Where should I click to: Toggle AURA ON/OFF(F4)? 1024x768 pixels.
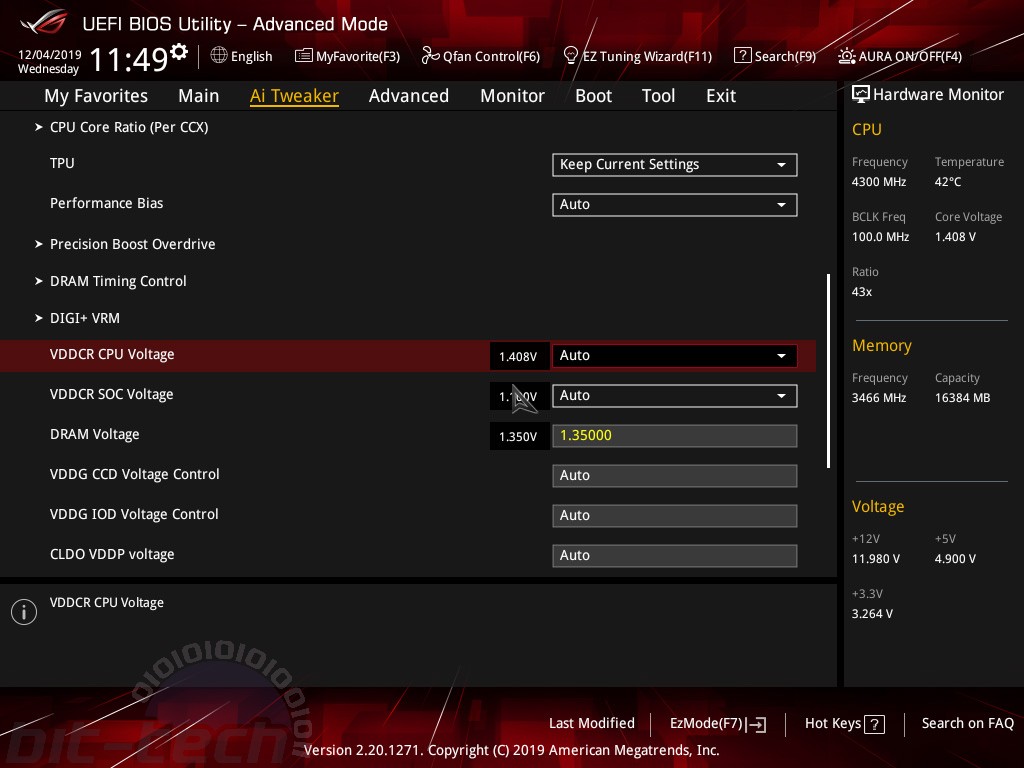tap(900, 56)
